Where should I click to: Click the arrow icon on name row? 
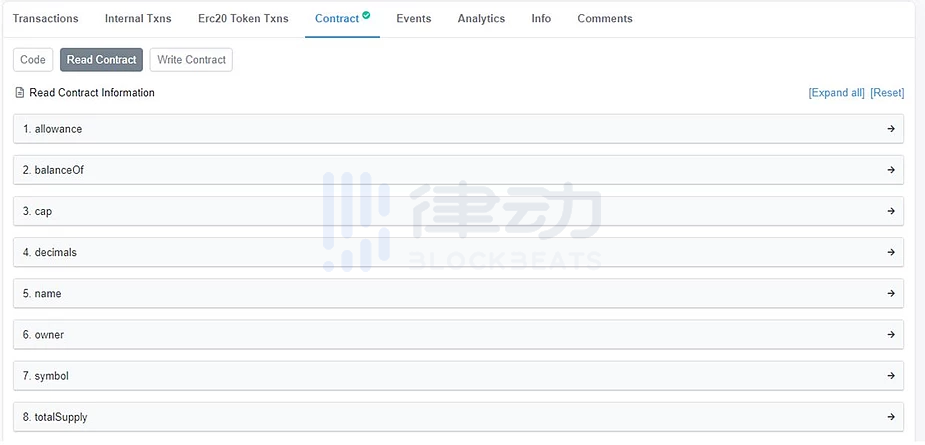pos(890,293)
